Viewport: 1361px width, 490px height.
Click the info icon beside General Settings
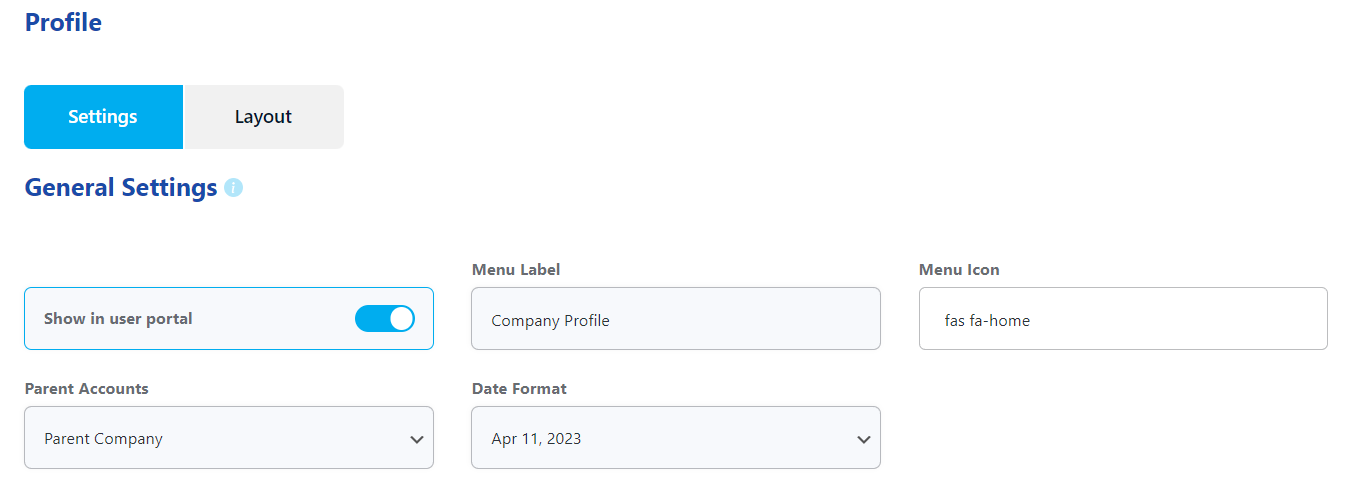(233, 188)
